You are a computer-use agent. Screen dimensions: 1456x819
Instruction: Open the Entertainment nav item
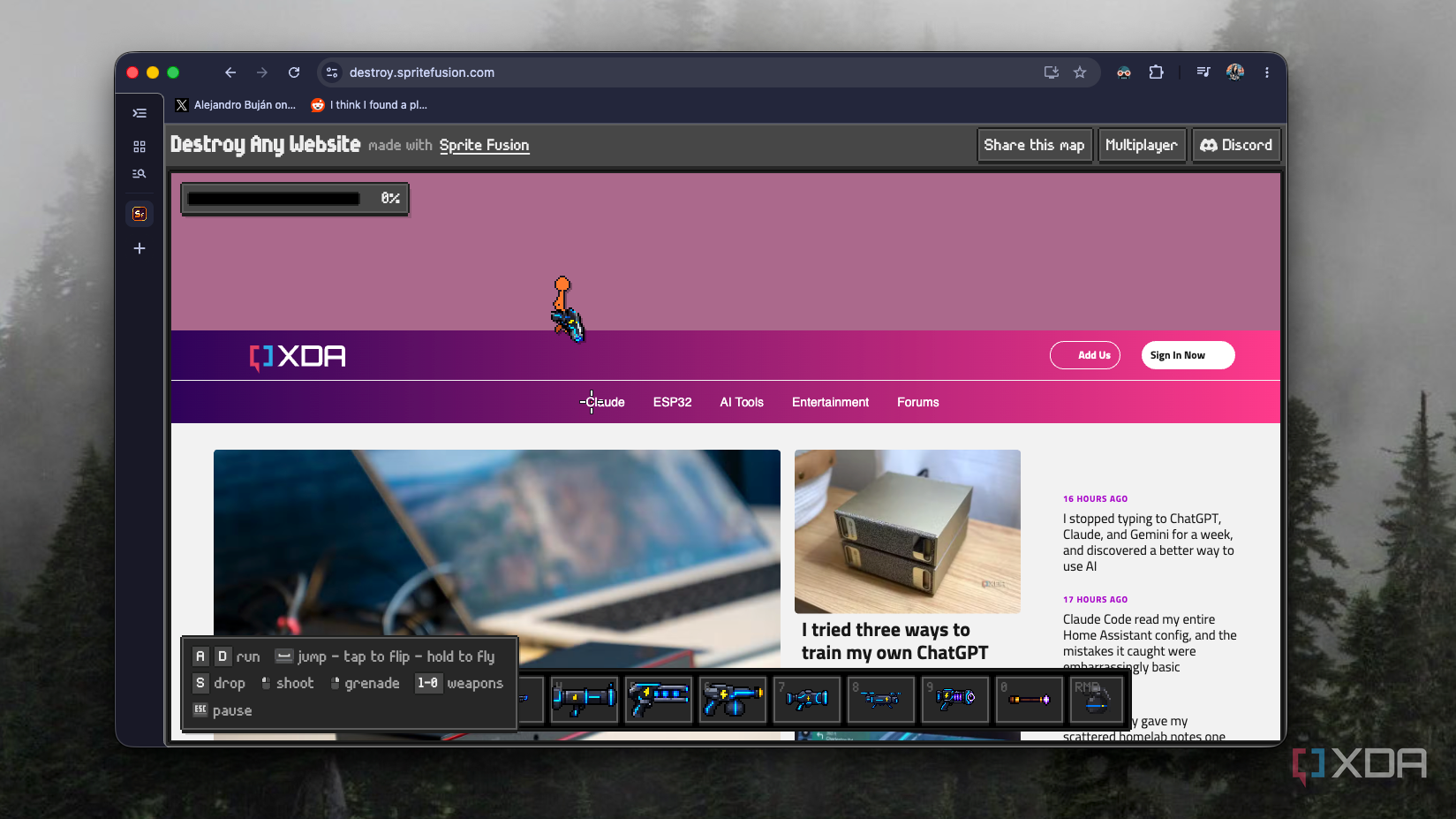click(x=830, y=402)
